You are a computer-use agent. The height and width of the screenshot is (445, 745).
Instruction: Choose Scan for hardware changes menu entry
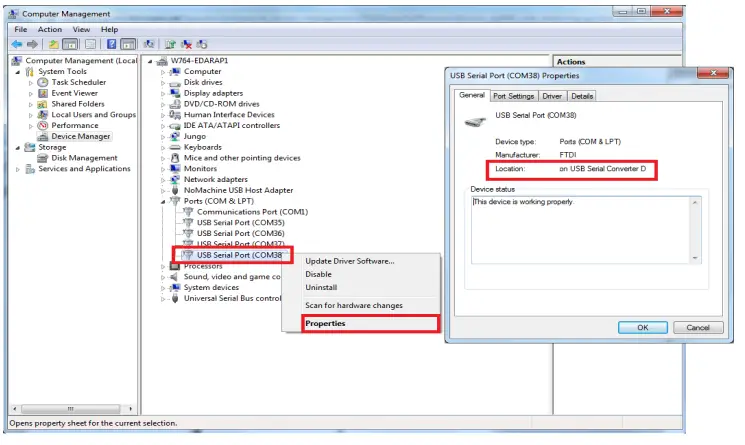pyautogui.click(x=354, y=305)
